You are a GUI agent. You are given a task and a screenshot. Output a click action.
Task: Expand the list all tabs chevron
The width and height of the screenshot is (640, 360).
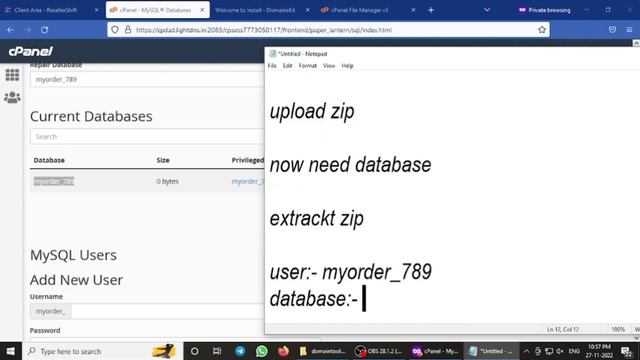click(487, 10)
